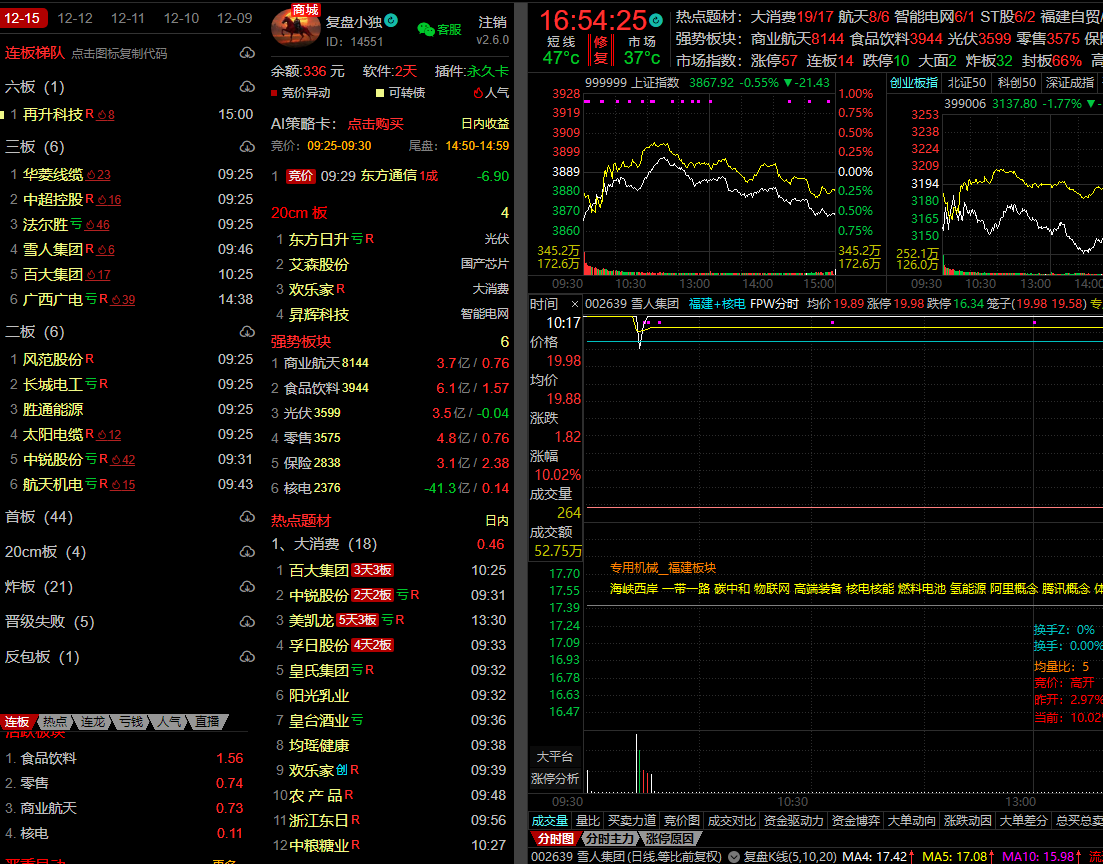Viewport: 1103px width, 864px height.
Task: Open 客服 WeChat customer service
Action: tap(439, 30)
